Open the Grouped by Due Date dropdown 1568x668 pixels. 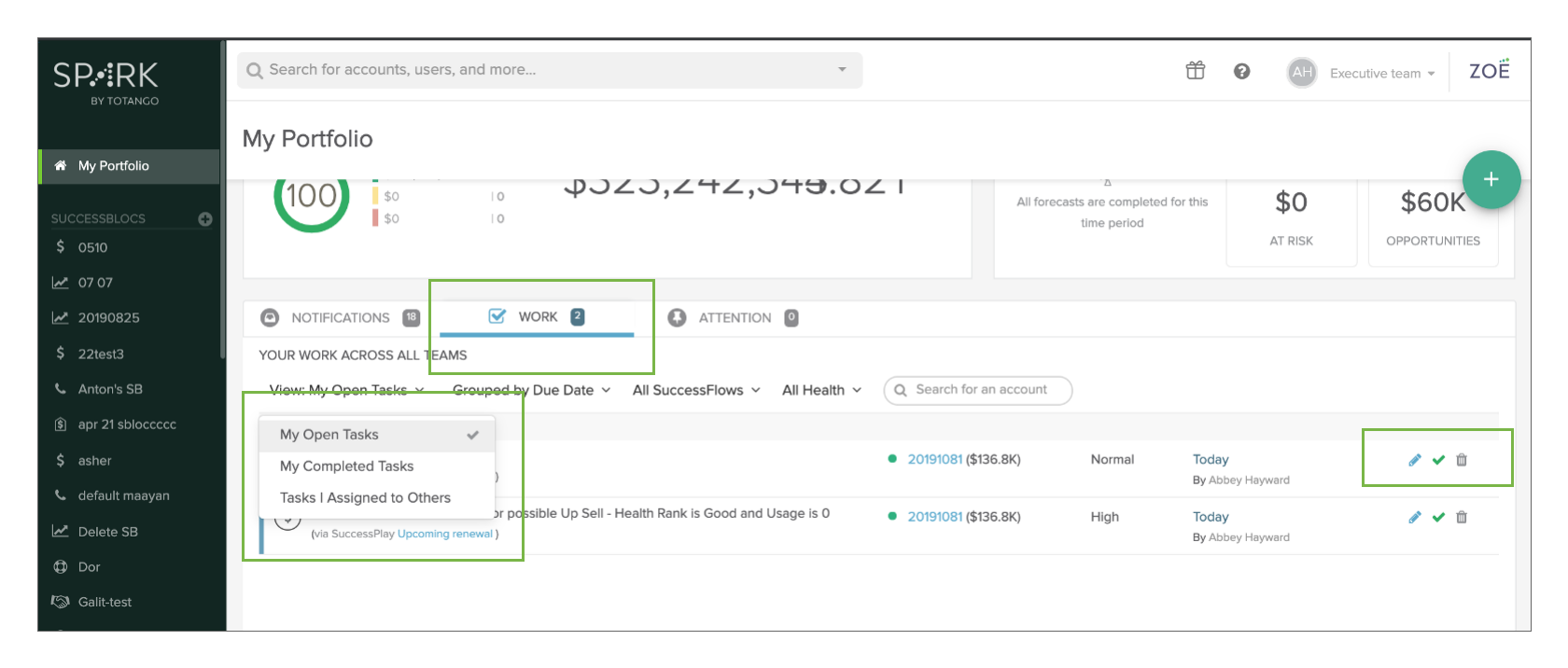click(x=532, y=390)
